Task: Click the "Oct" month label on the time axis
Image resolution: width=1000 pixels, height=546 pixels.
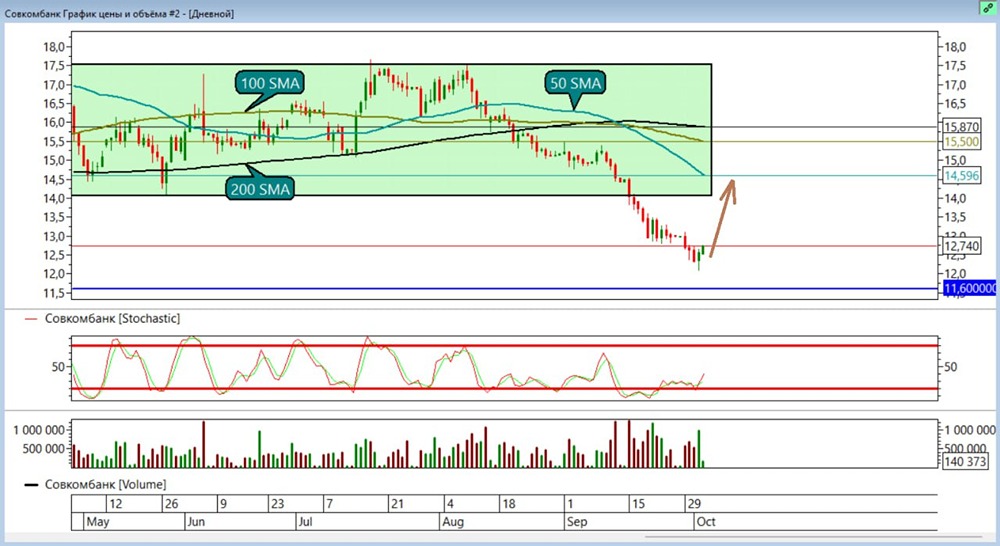Action: (706, 522)
